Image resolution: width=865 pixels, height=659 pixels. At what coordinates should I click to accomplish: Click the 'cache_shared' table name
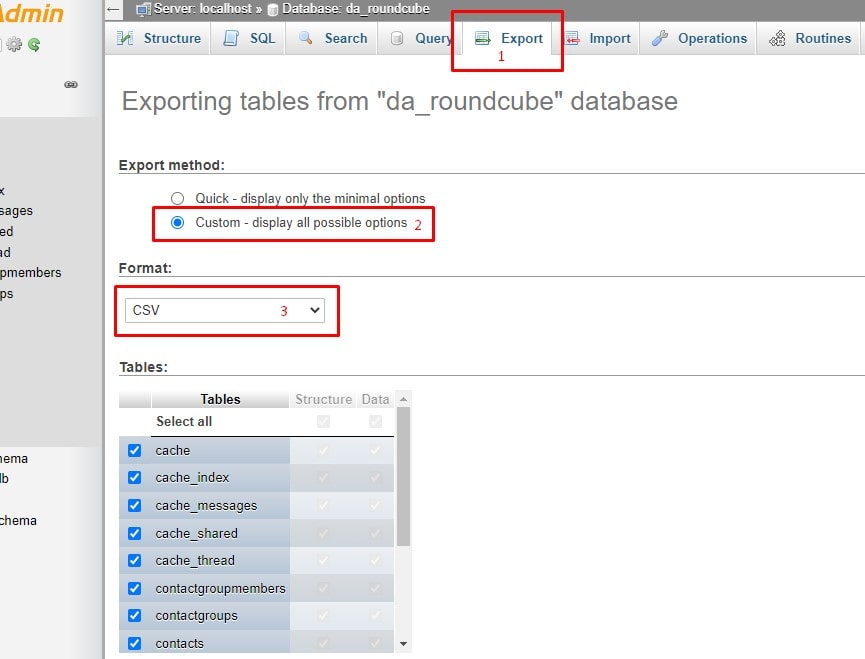196,533
